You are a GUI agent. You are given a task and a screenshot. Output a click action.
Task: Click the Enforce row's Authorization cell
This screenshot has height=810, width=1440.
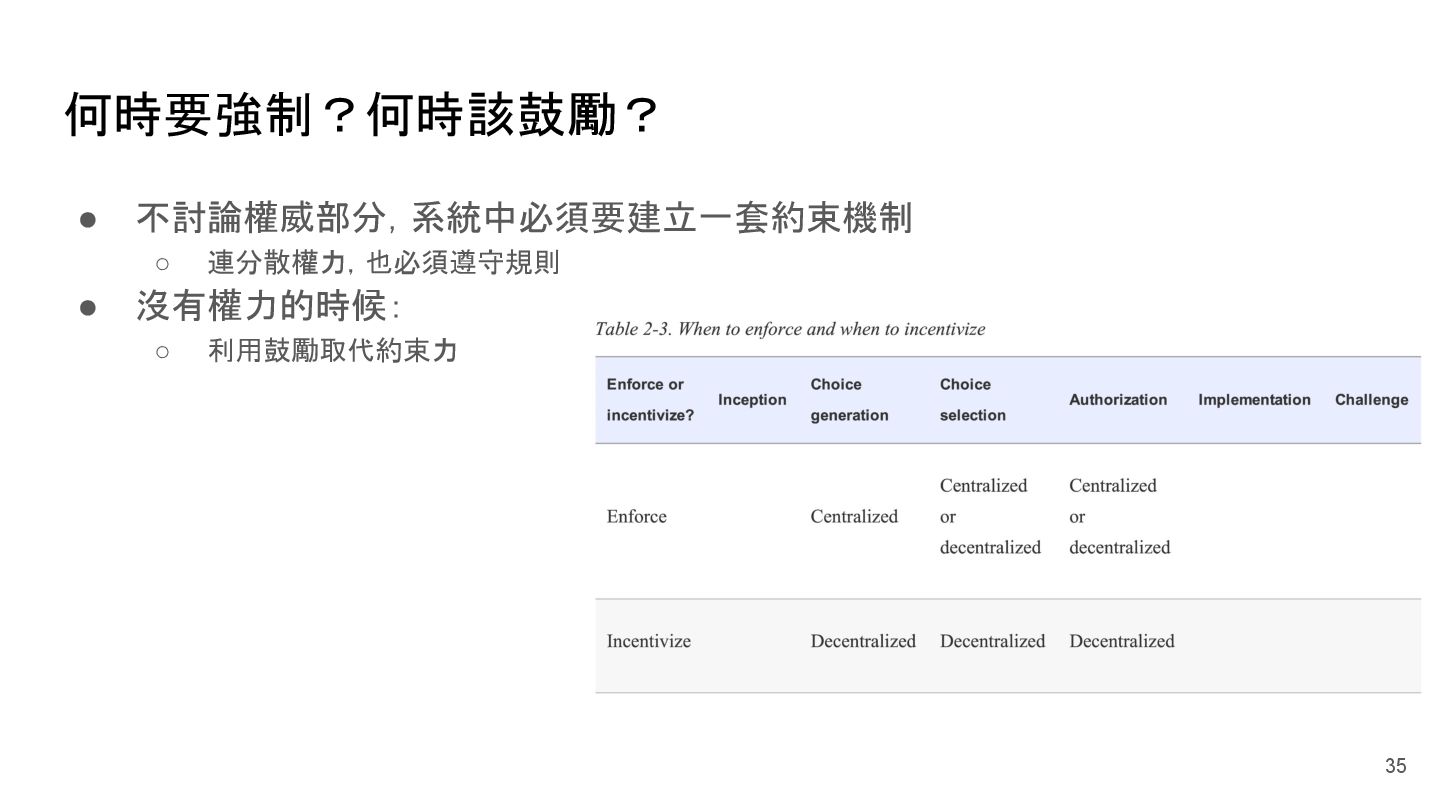click(x=1119, y=516)
